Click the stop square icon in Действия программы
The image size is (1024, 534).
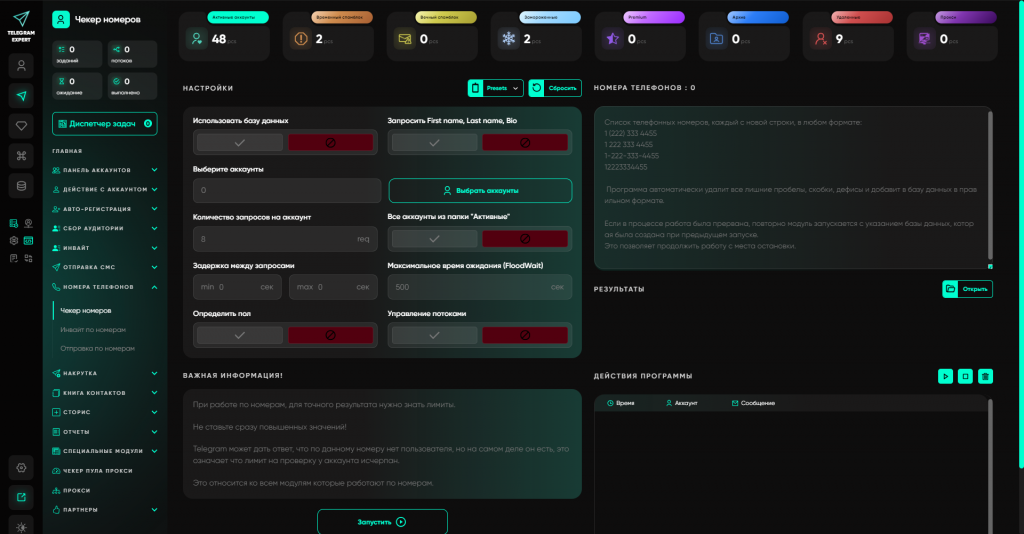(965, 376)
